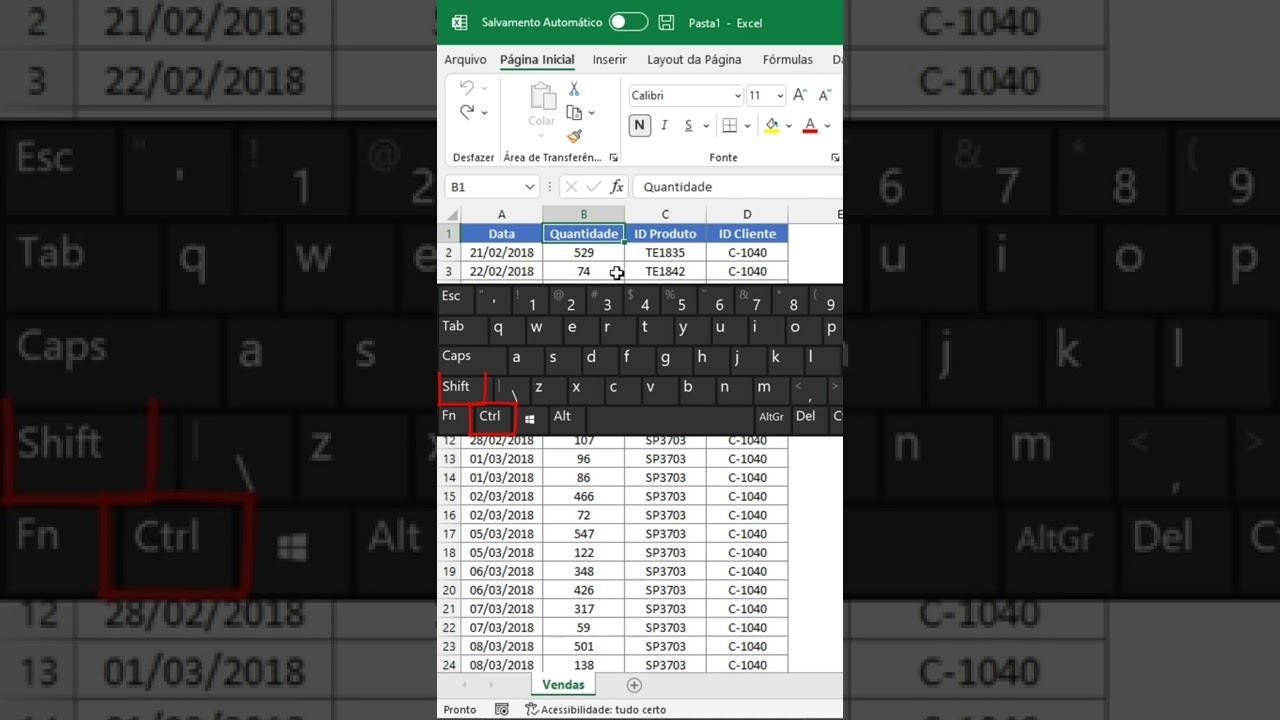Select the Vendas sheet tab
The height and width of the screenshot is (720, 1280).
563,685
